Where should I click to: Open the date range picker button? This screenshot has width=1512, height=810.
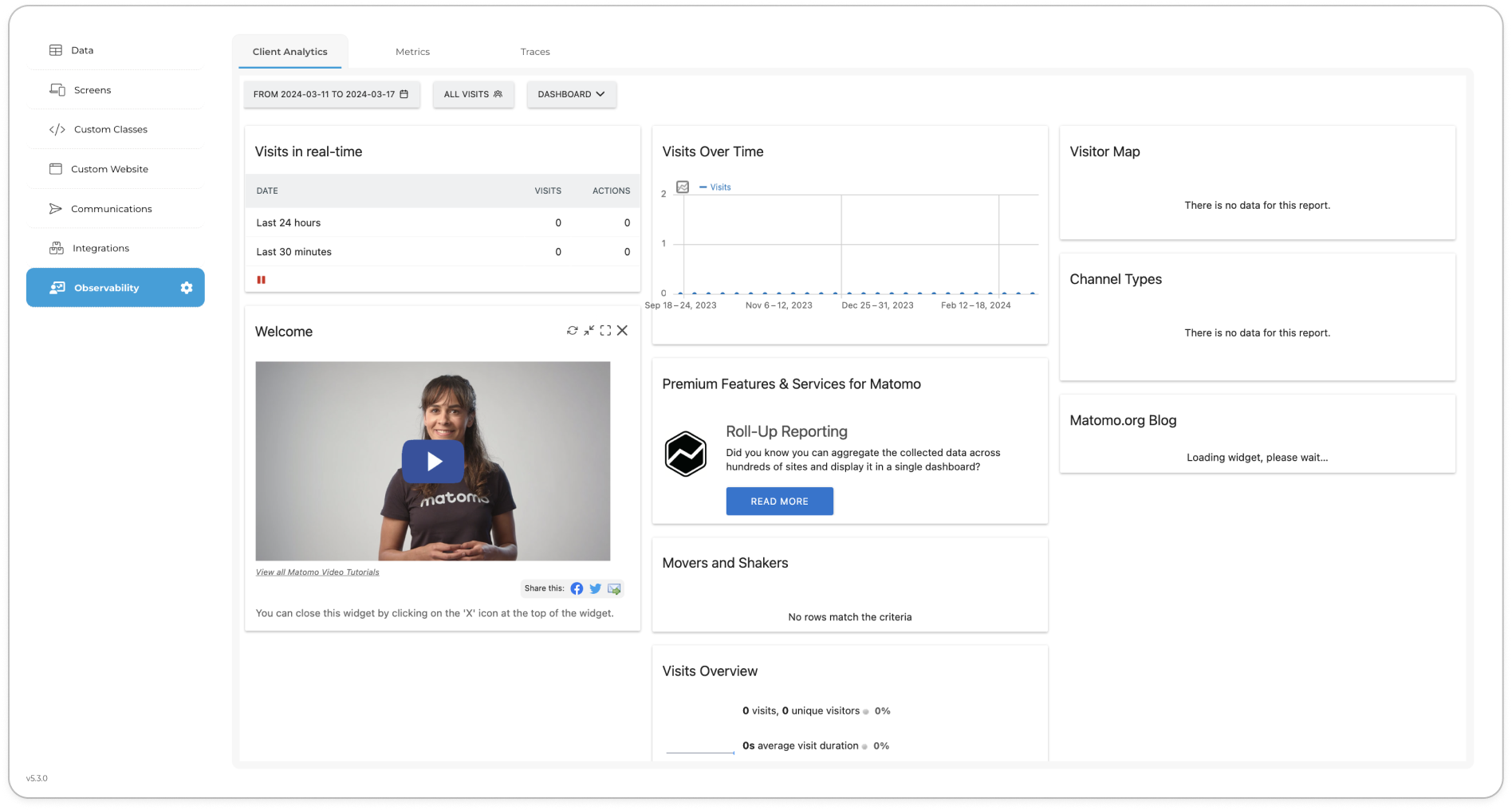[332, 94]
